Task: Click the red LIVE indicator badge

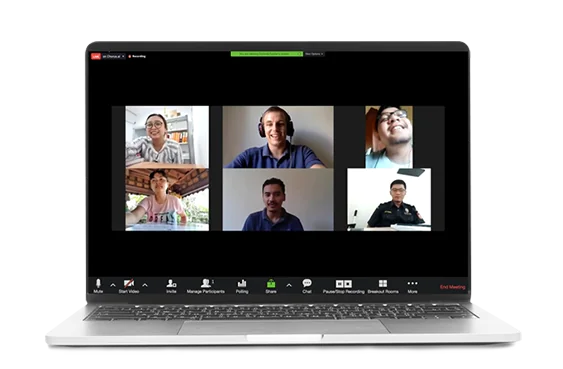Action: (x=96, y=56)
